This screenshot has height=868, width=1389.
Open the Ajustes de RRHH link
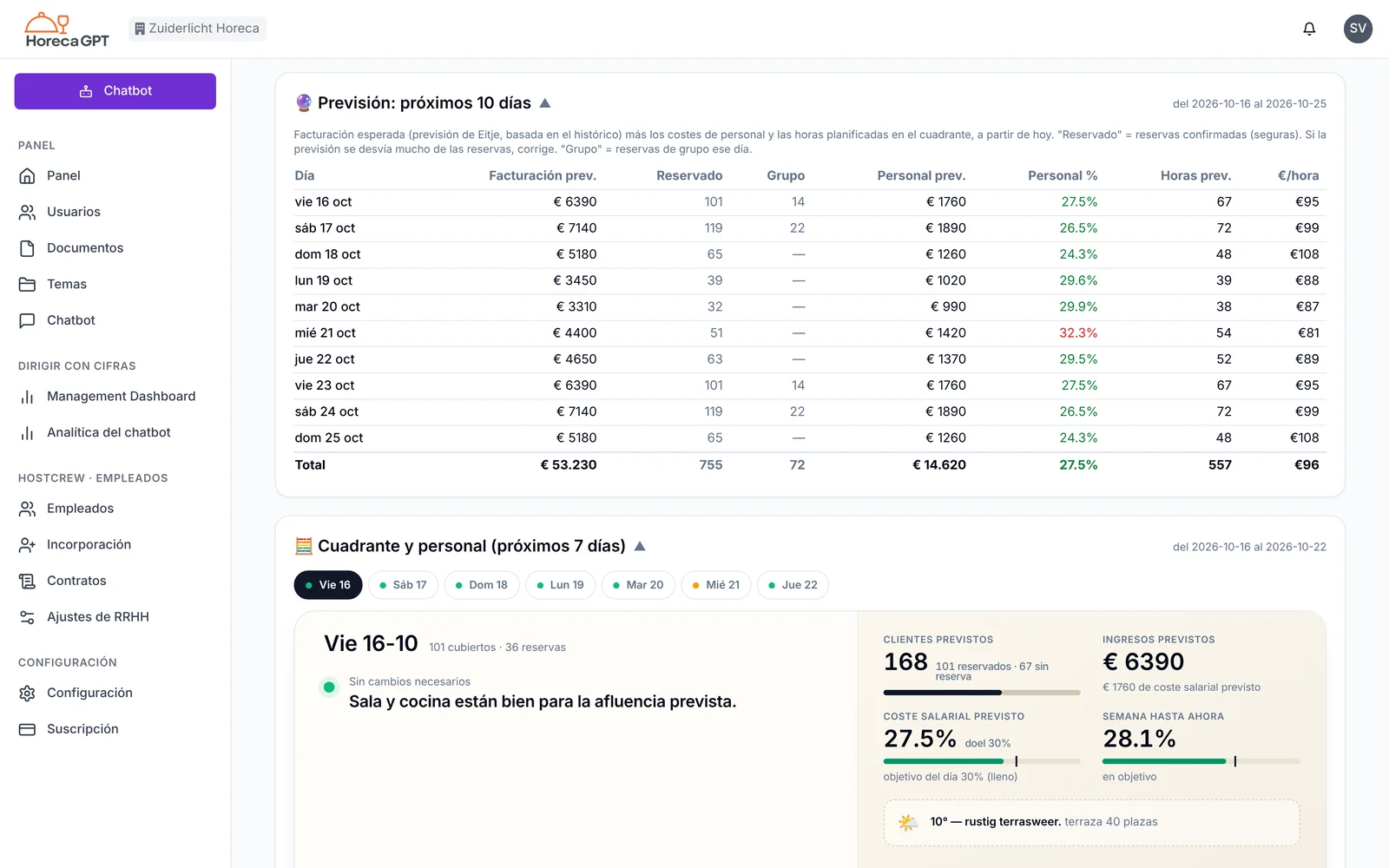pos(98,617)
